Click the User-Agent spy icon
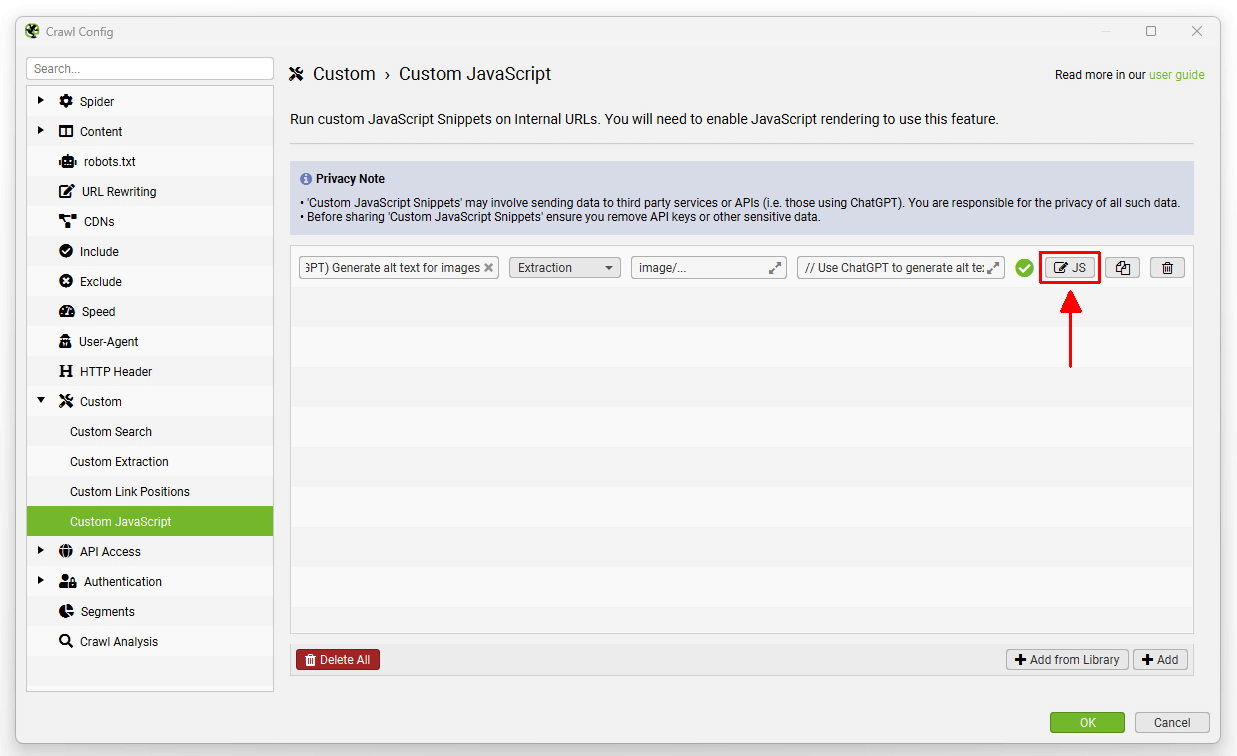This screenshot has height=756, width=1237. (x=66, y=341)
